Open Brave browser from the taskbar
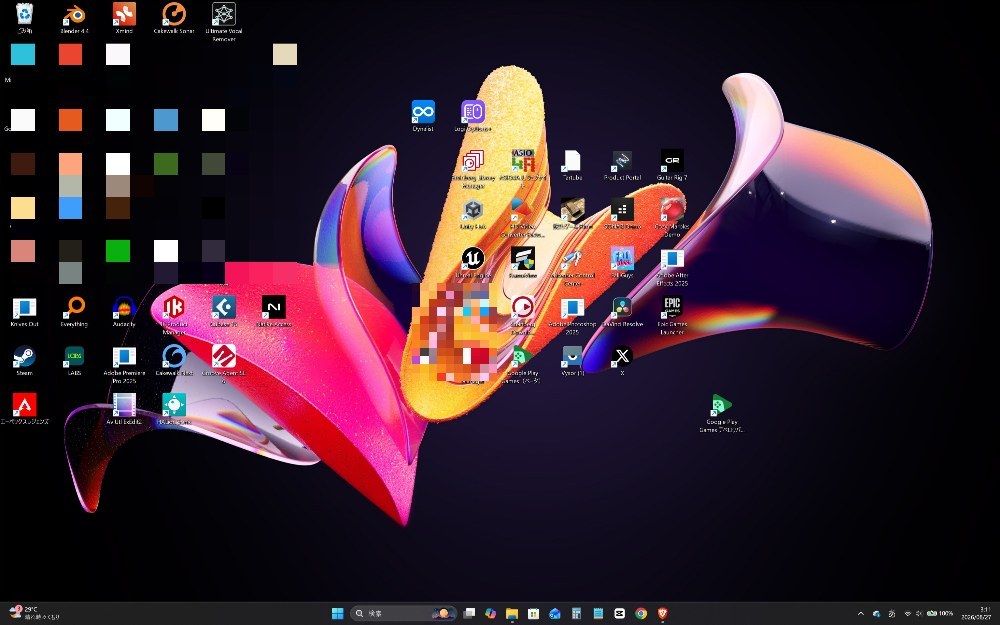1000x625 pixels. pos(663,613)
